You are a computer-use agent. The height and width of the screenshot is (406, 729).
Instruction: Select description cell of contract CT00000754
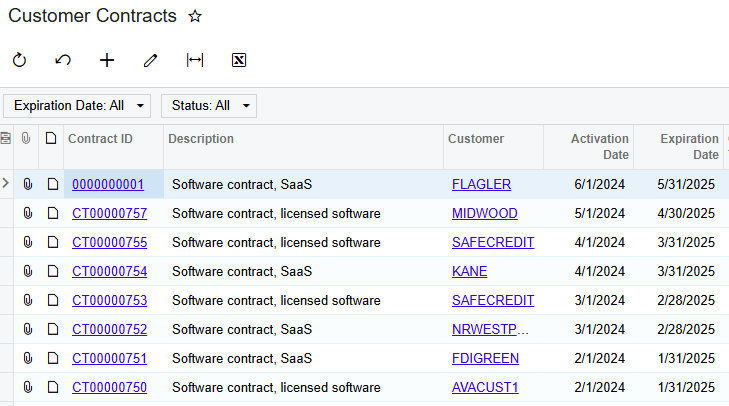tap(304, 272)
